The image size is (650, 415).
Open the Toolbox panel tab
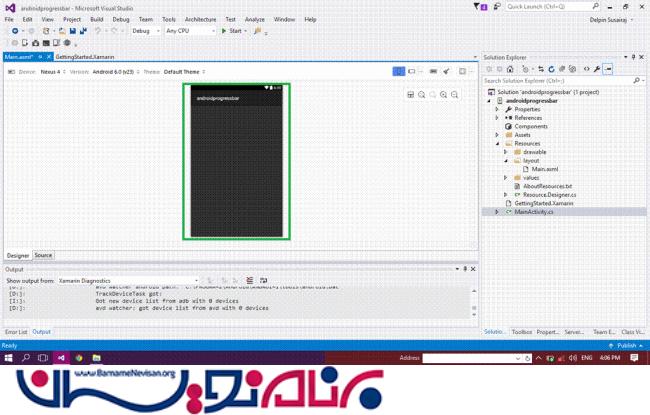(521, 332)
